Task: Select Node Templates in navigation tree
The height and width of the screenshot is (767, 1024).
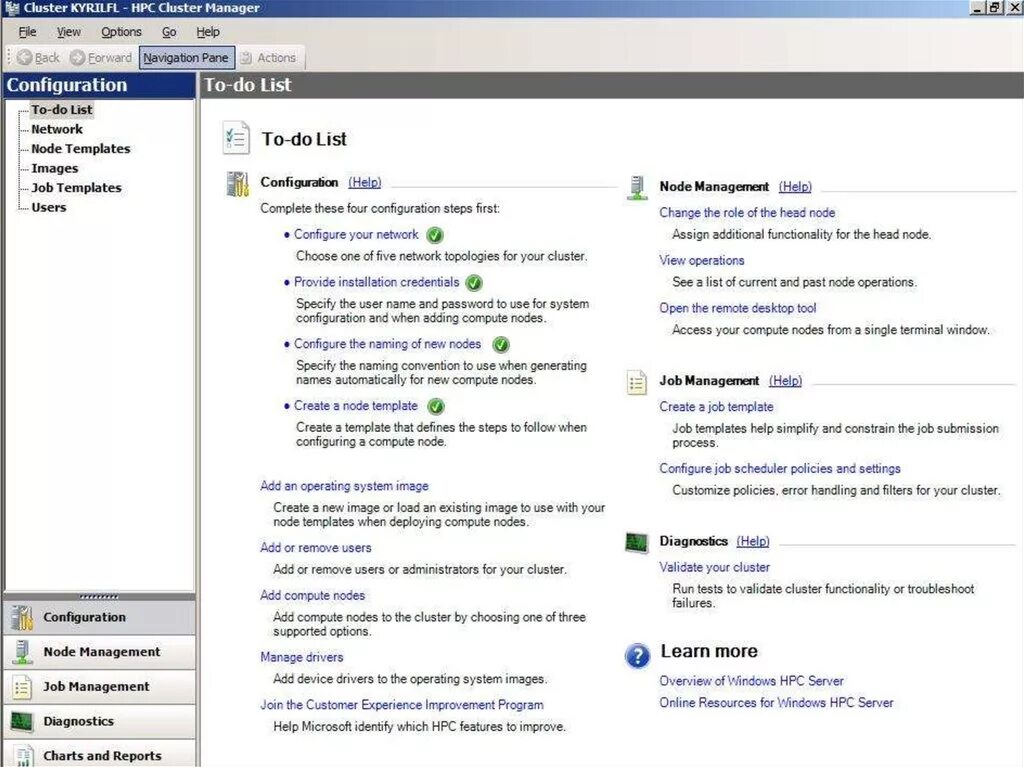Action: click(80, 149)
